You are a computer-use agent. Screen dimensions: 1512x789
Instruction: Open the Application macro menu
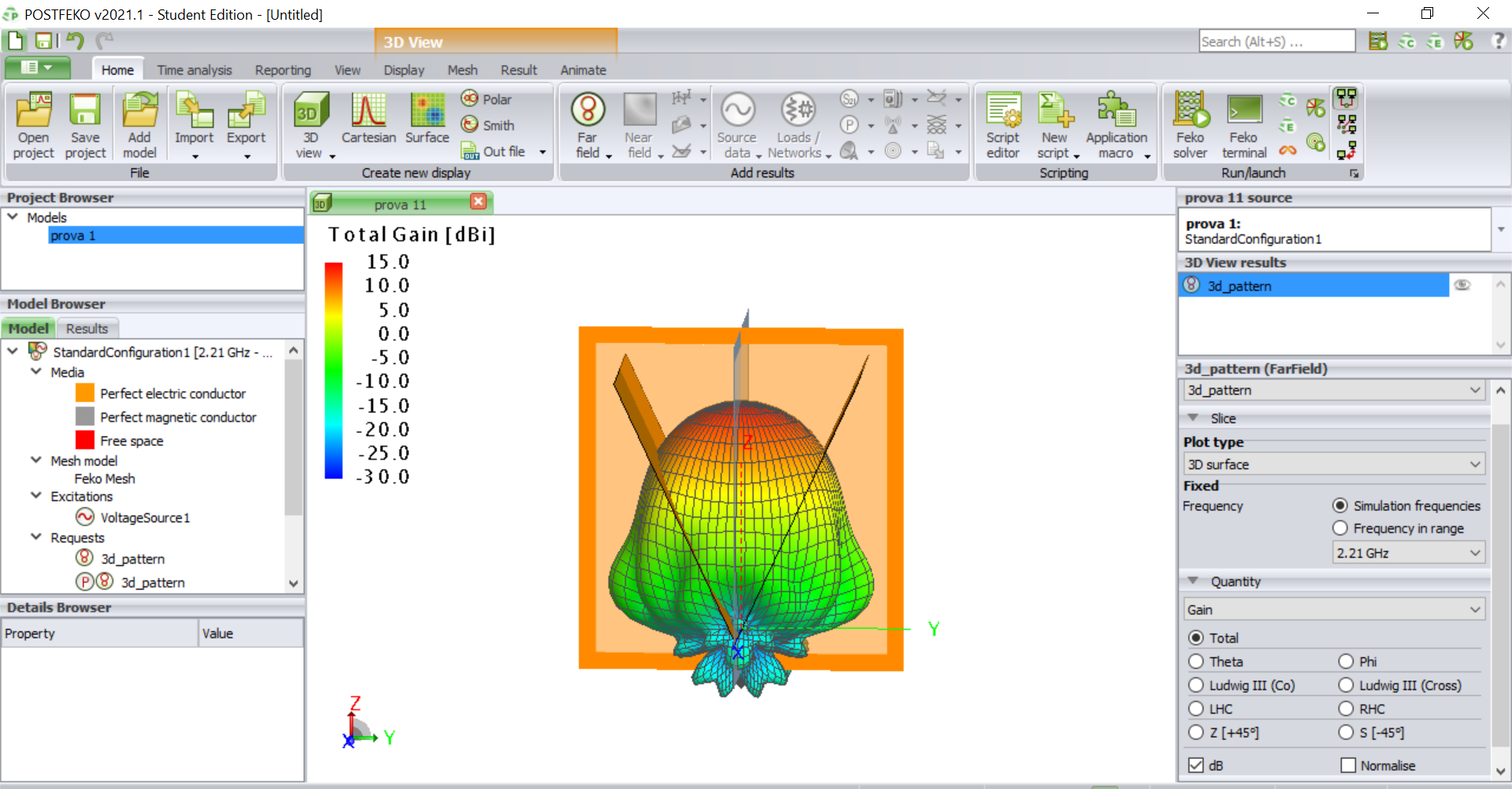pos(1117,125)
